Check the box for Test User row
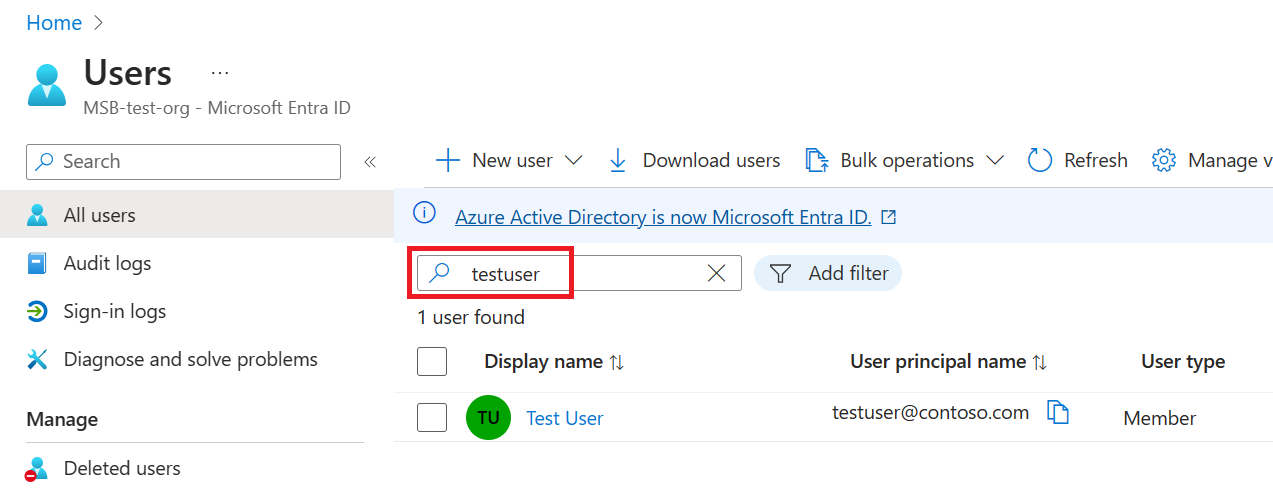The width and height of the screenshot is (1273, 500). click(x=432, y=417)
